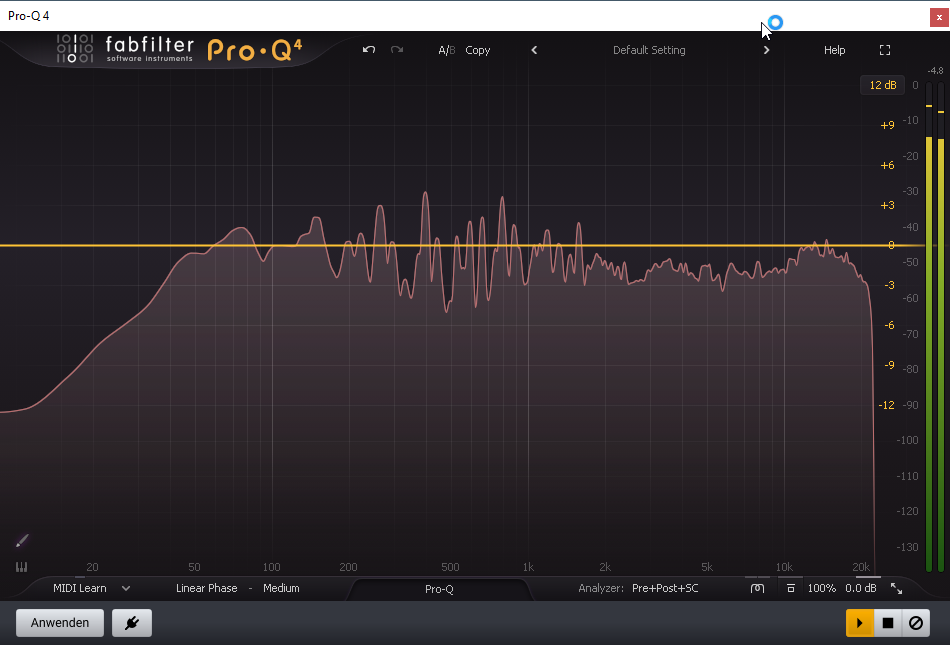
Task: Click the resize arrows icon in bottom bar
Action: pos(896,589)
